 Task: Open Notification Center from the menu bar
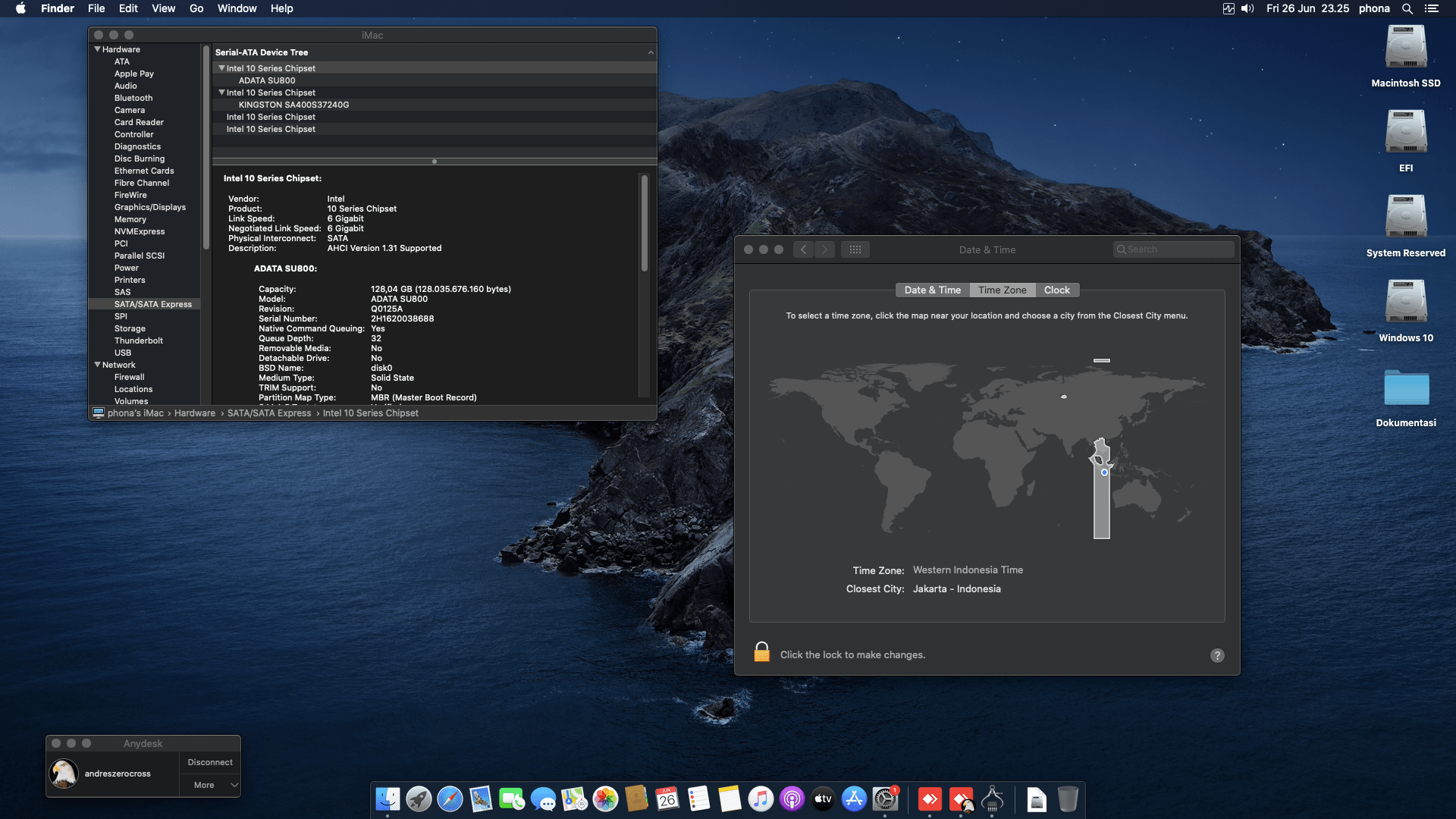[1432, 8]
